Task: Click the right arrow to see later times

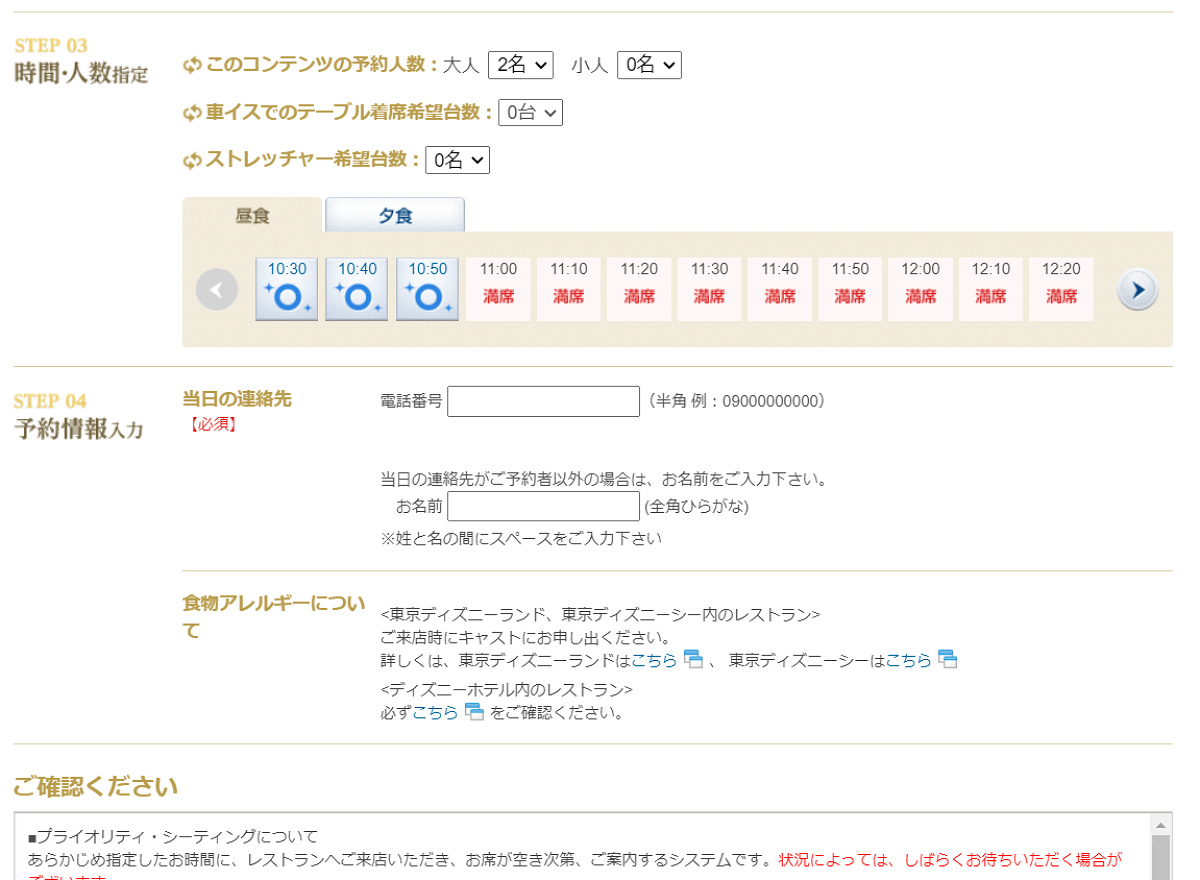Action: (x=1137, y=289)
